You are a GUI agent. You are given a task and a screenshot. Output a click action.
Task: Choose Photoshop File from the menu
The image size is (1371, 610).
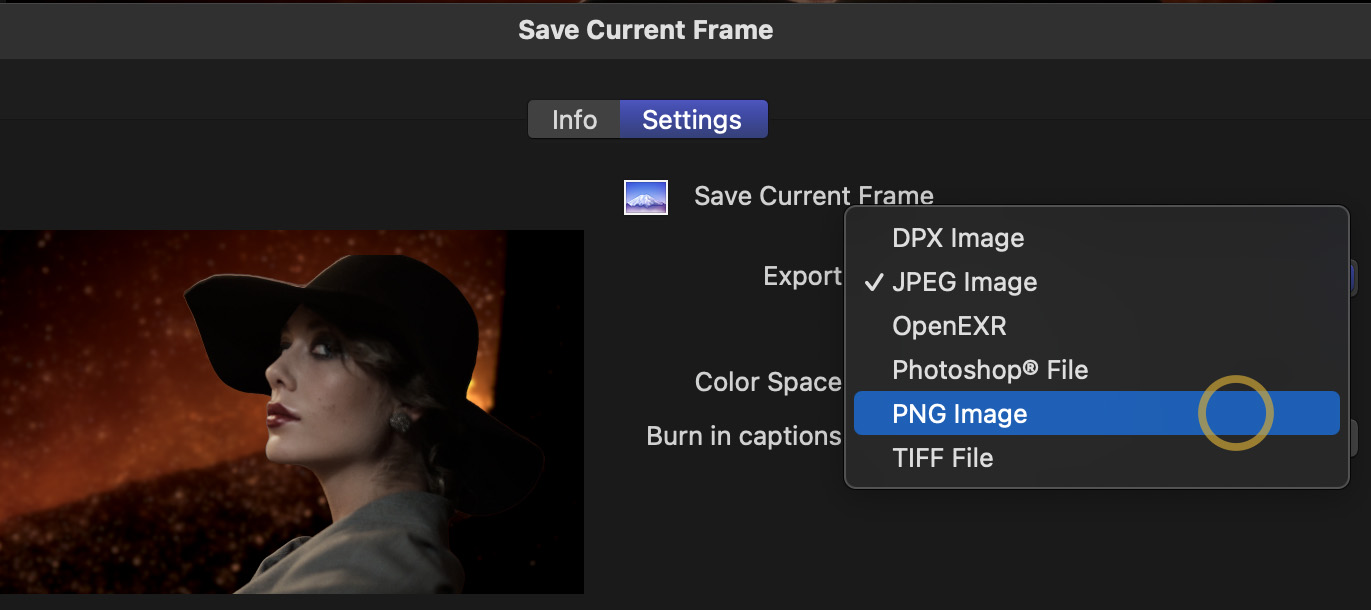coord(989,370)
